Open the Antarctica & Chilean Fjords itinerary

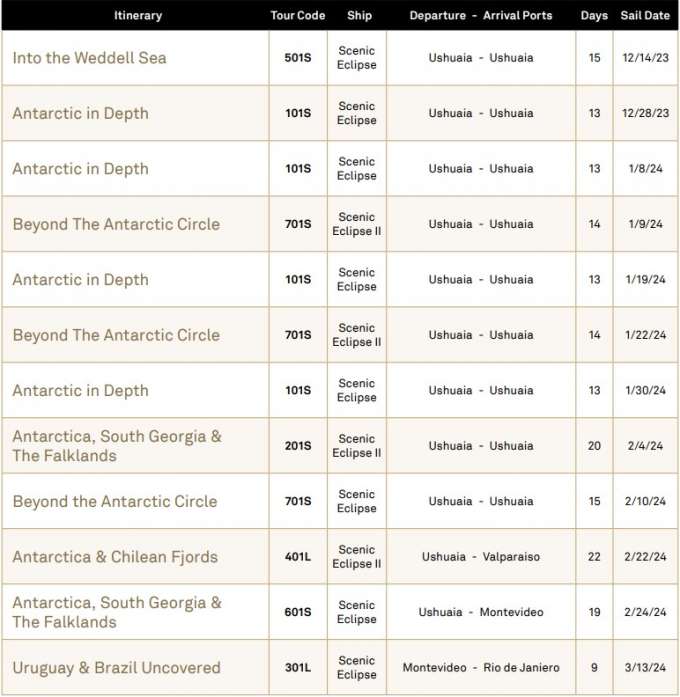pos(115,557)
